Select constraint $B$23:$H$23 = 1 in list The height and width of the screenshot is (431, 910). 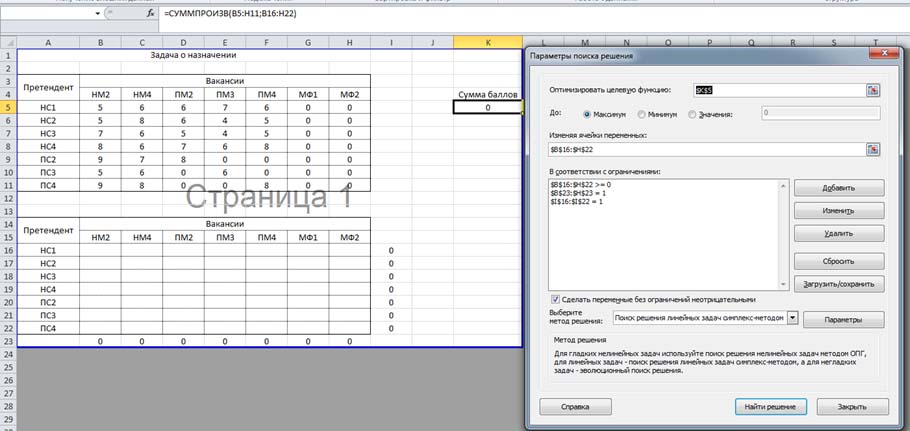click(x=577, y=192)
